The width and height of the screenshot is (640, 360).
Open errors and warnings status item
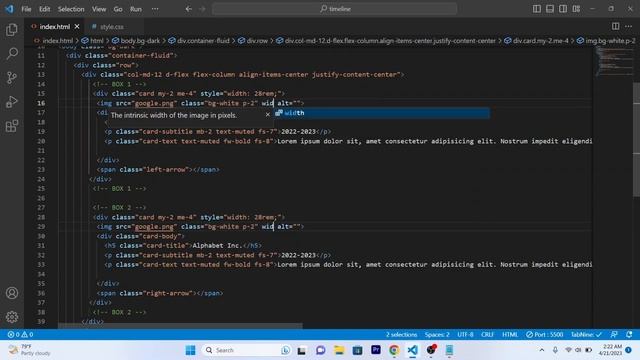pyautogui.click(x=20, y=334)
